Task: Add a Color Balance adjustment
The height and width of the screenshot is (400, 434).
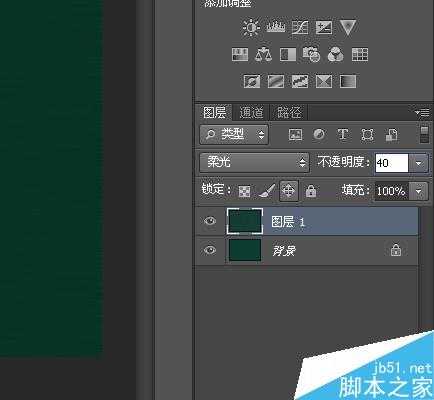Action: coord(263,54)
